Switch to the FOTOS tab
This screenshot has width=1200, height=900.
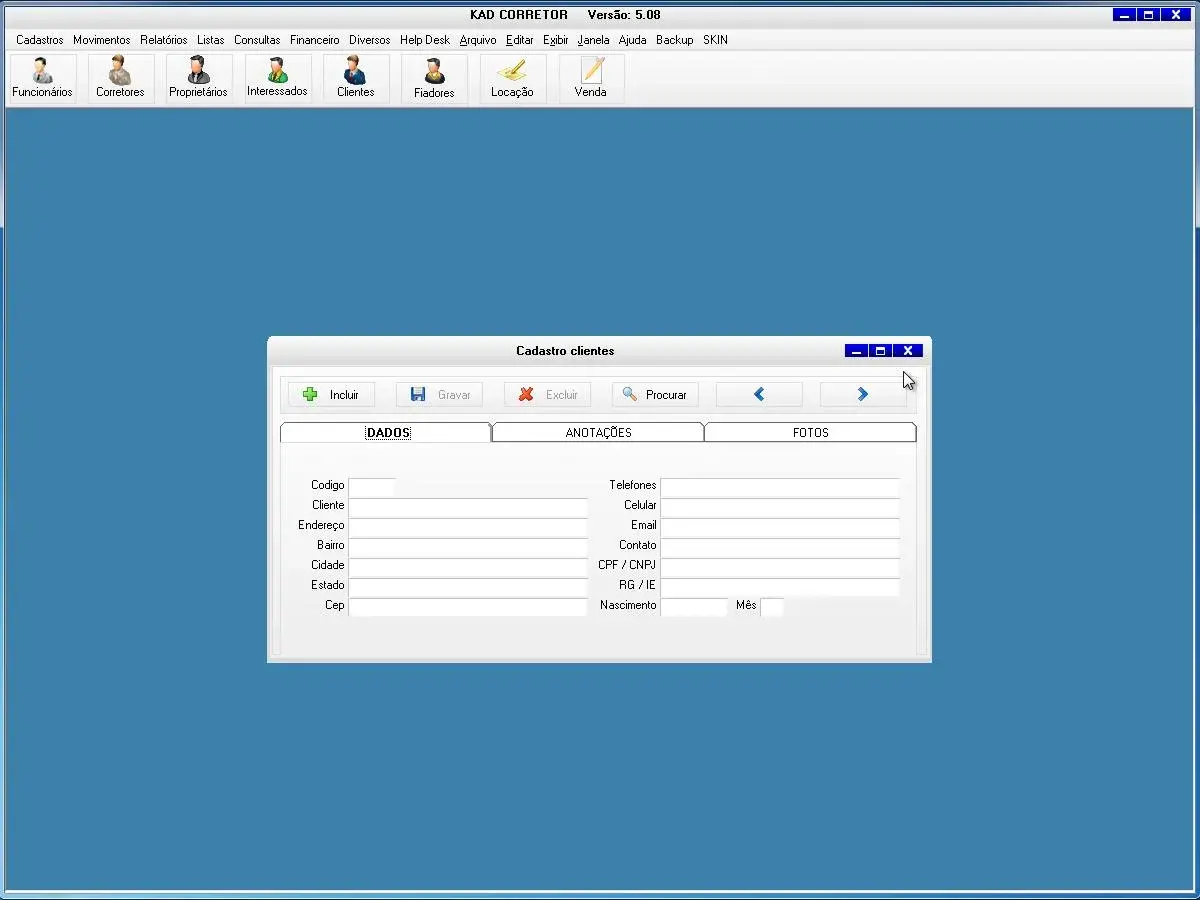click(810, 433)
